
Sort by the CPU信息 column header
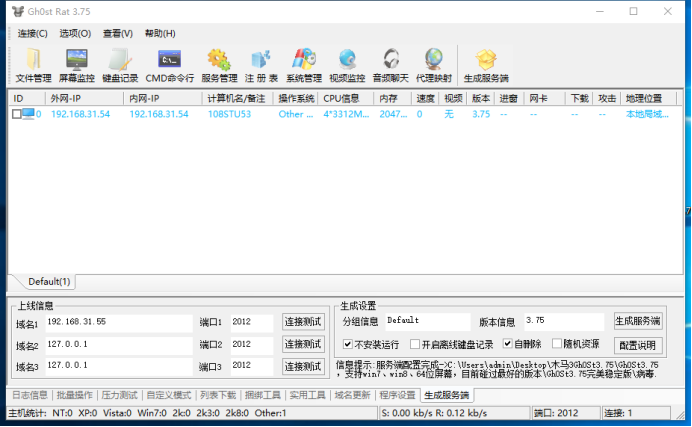(x=346, y=98)
